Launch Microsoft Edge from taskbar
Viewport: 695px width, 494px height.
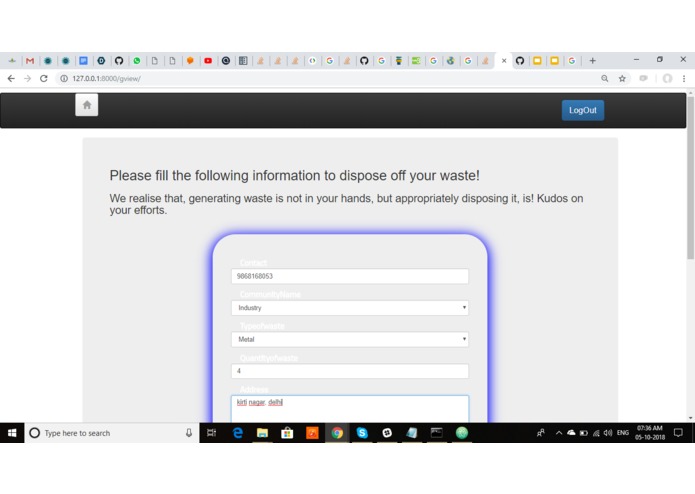(x=238, y=433)
